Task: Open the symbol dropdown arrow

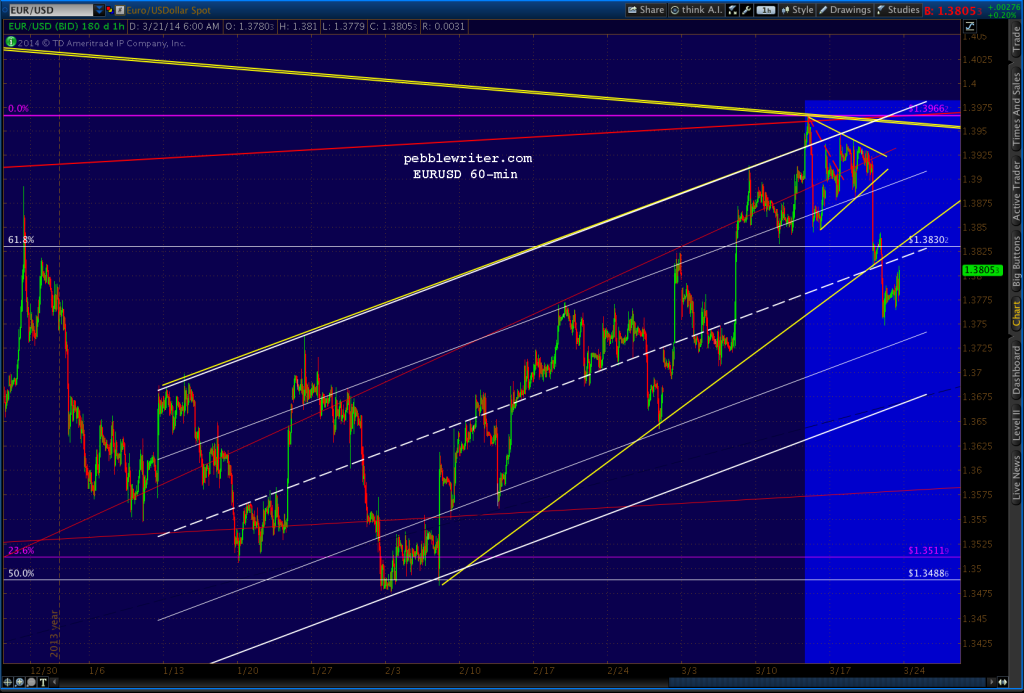Action: click(99, 9)
